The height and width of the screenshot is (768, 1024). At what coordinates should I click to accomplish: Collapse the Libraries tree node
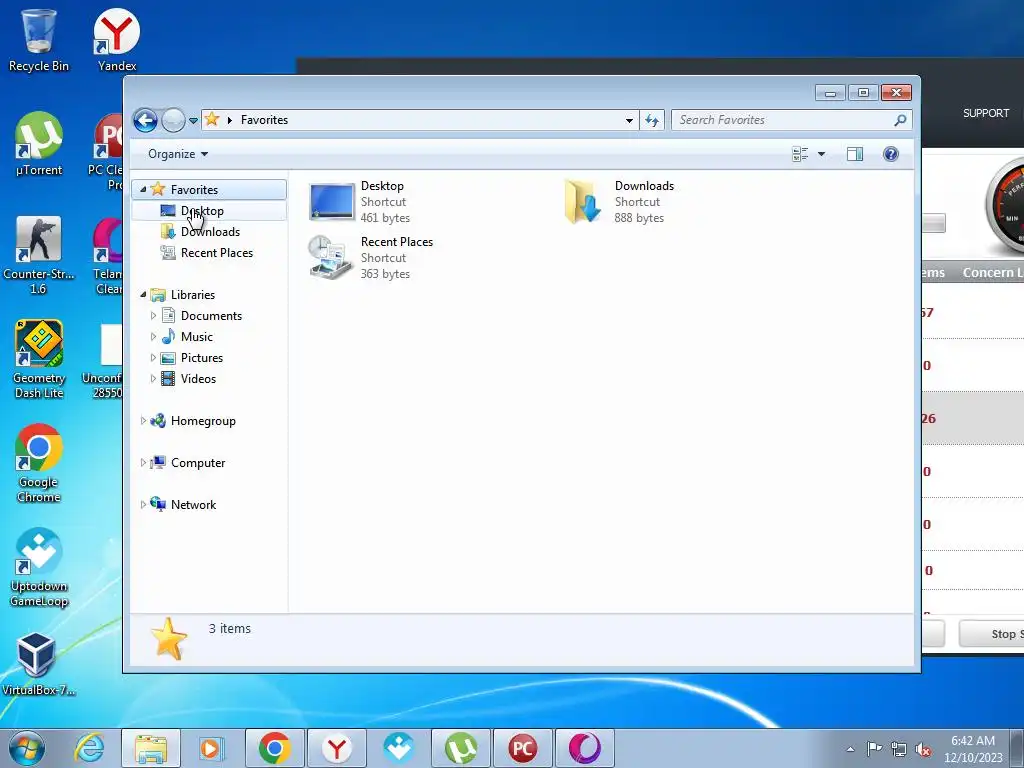[143, 295]
